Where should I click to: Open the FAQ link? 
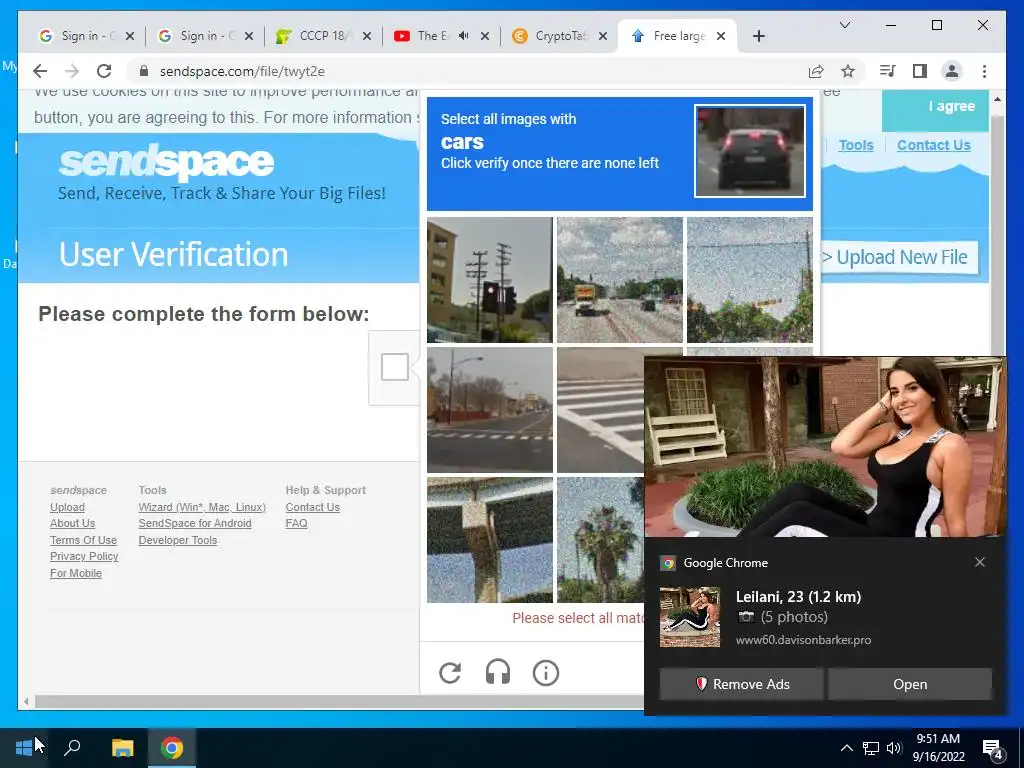tap(296, 523)
